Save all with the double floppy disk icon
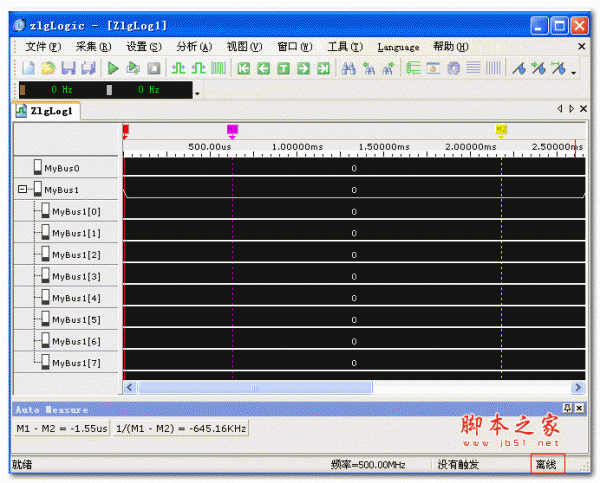600x483 pixels. (x=88, y=69)
